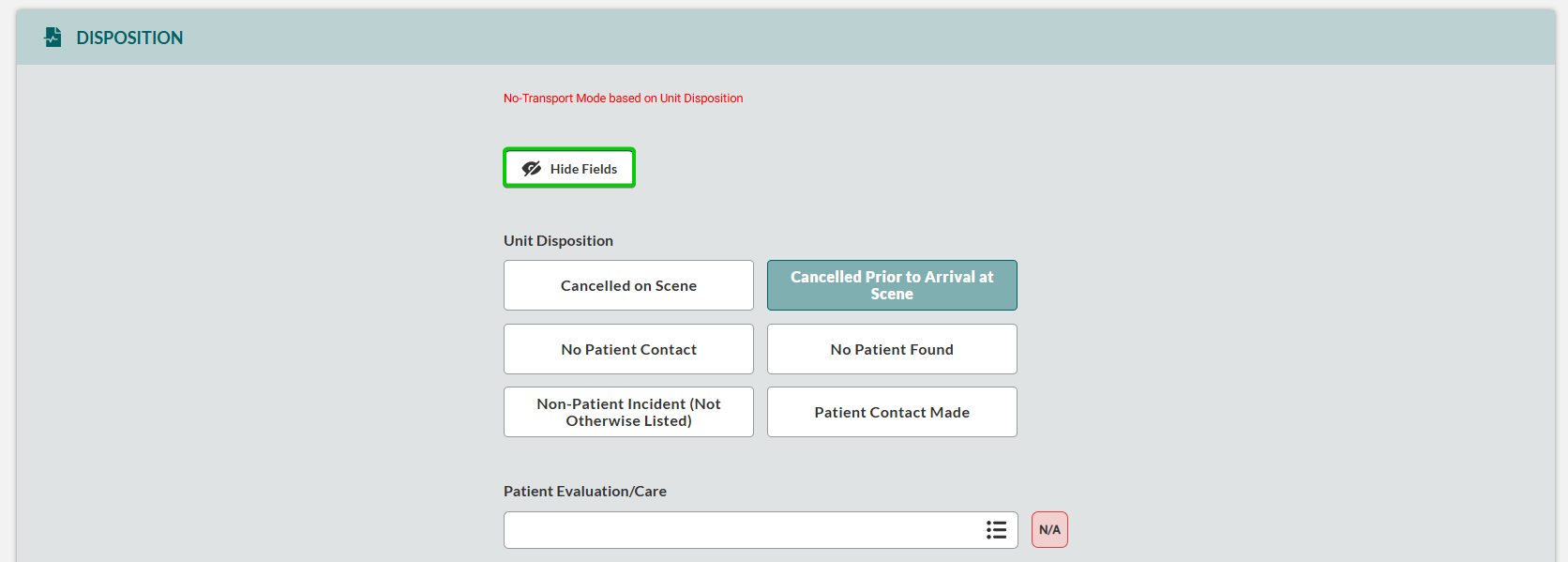Click the DISPOSITION section title
1568x562 pixels.
coord(129,38)
